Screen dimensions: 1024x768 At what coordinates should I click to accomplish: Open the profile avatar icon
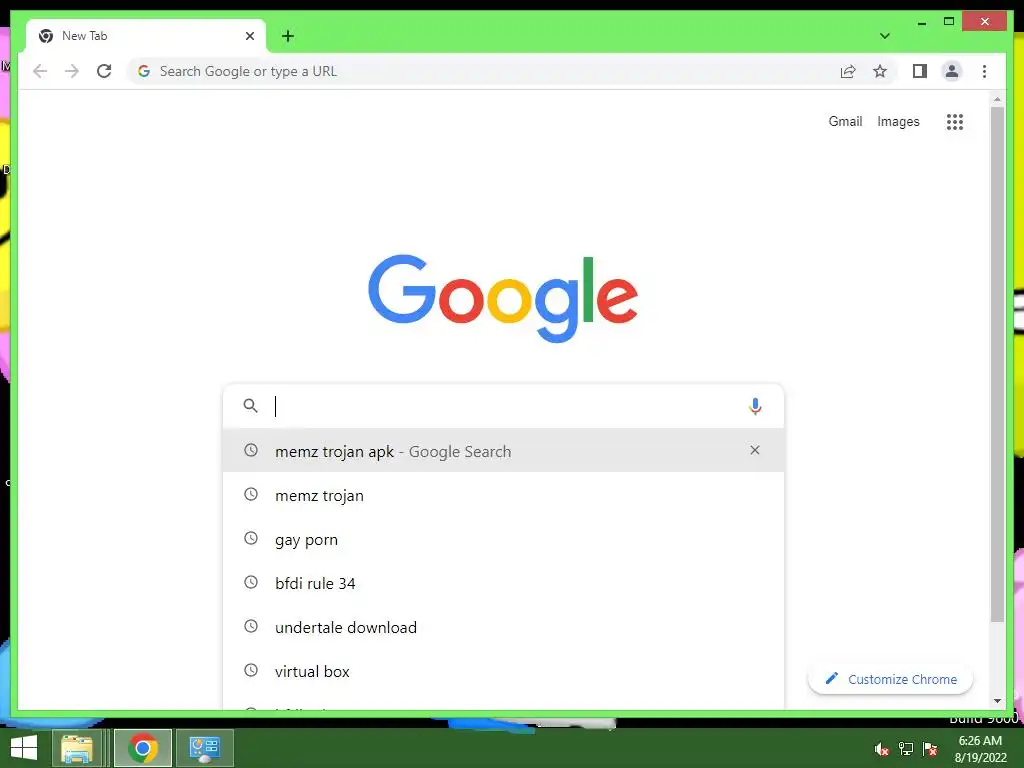click(952, 71)
